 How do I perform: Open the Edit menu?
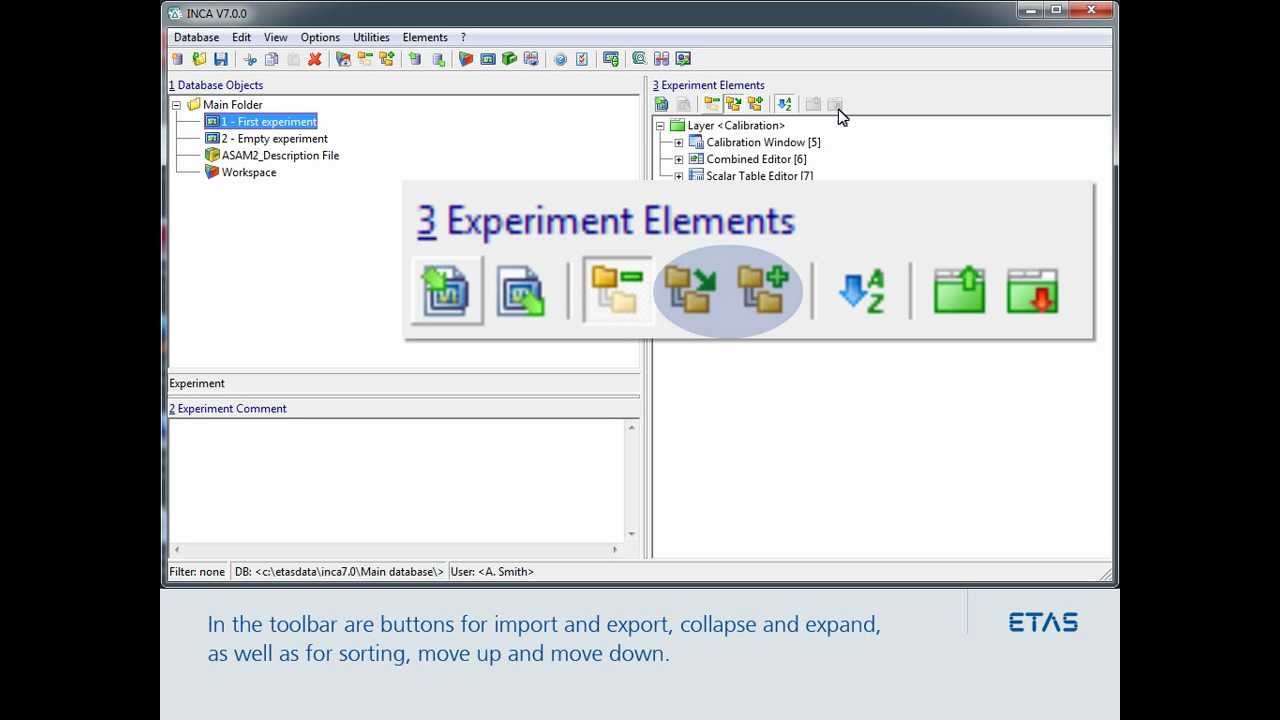coord(241,37)
